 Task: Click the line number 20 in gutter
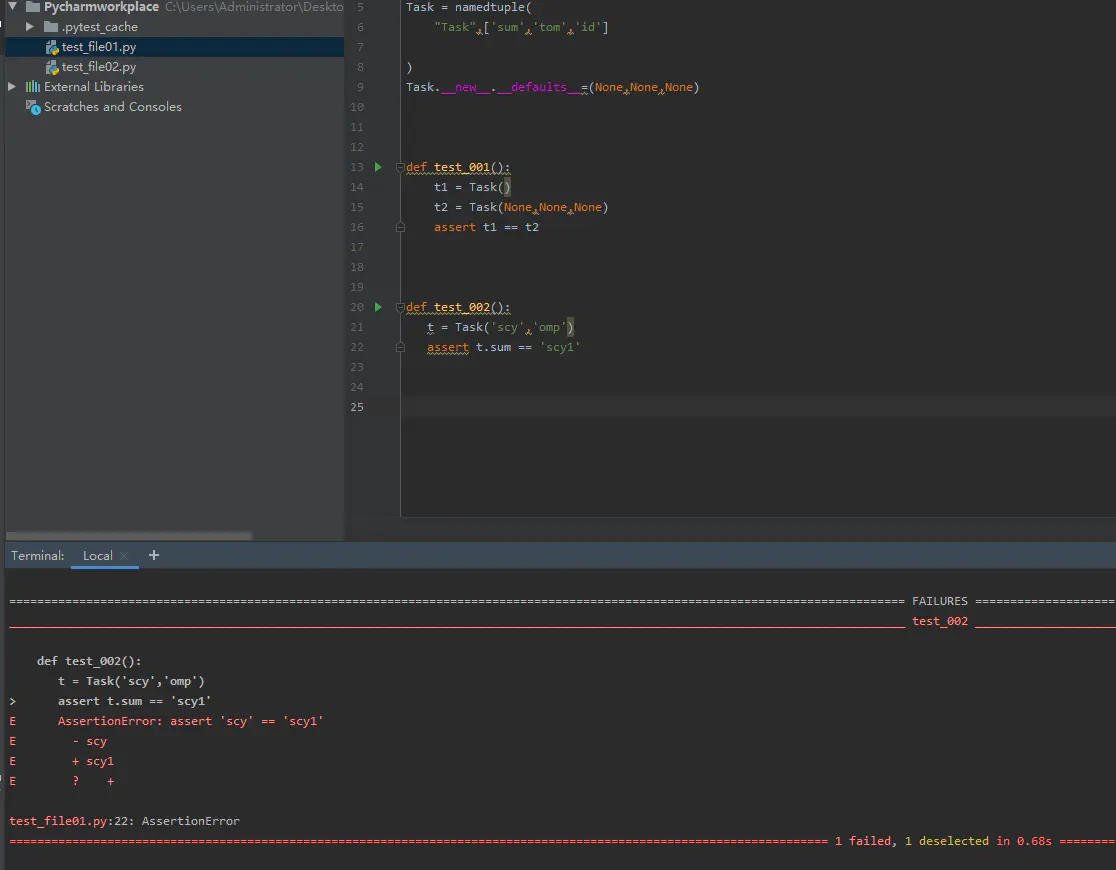point(357,308)
